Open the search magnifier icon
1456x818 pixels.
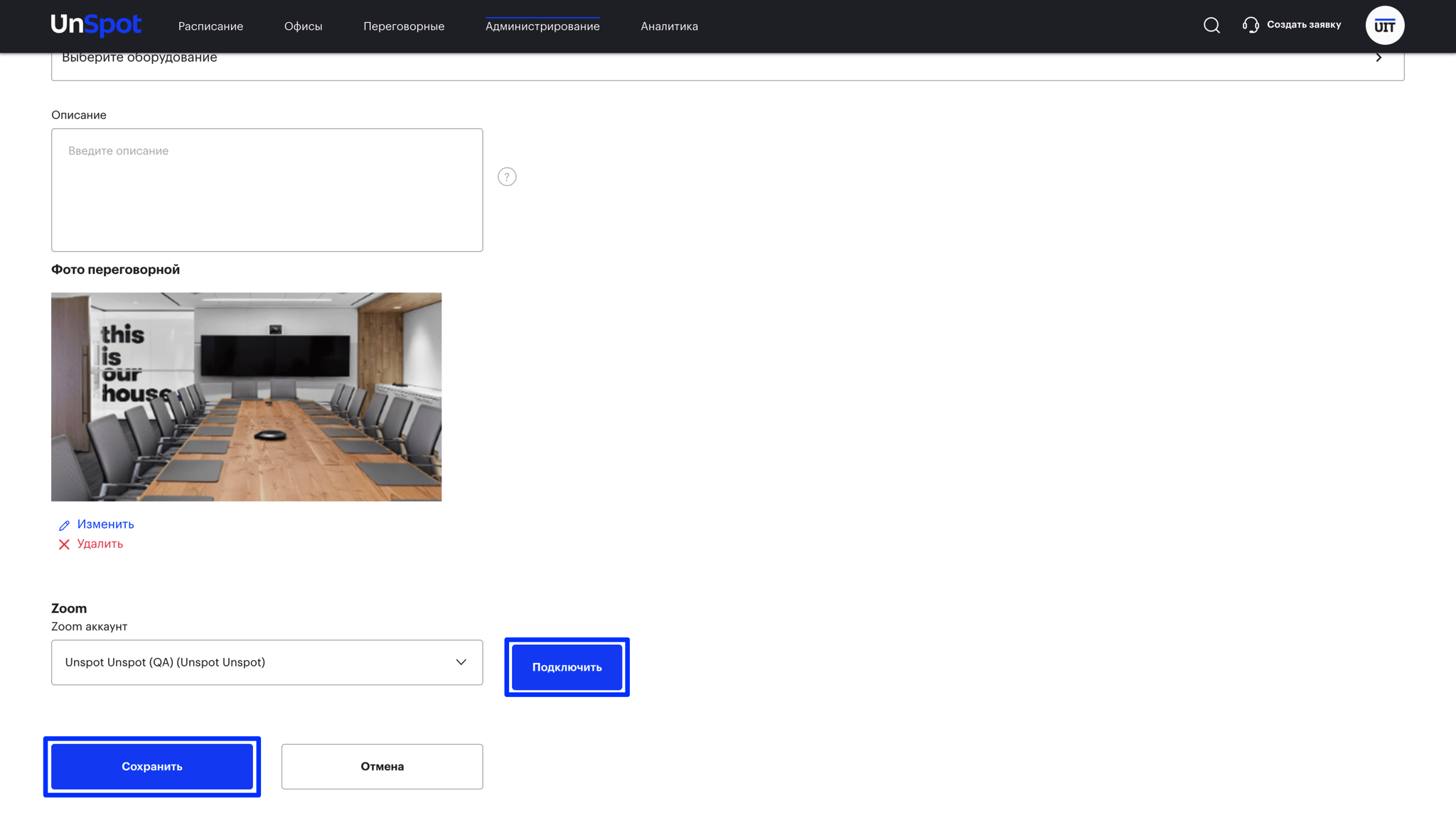(1211, 26)
